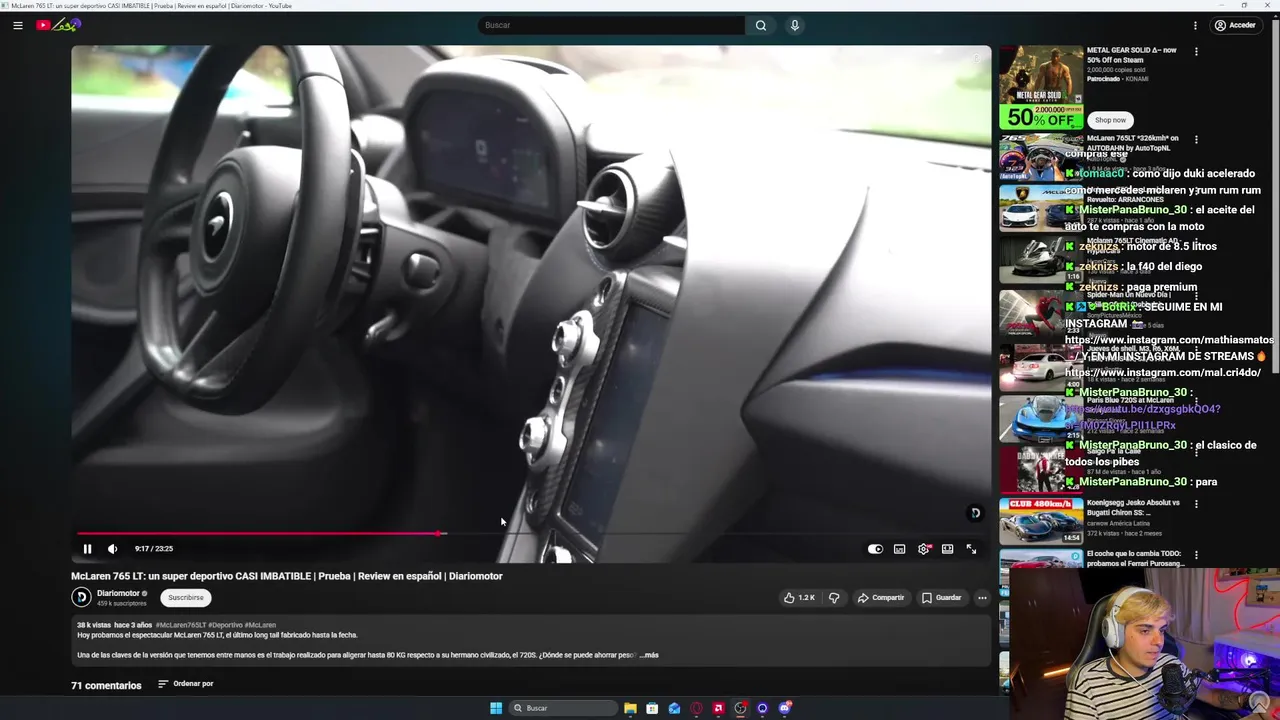Start voice search with the microphone icon
This screenshot has height=720, width=1280.
click(x=795, y=25)
